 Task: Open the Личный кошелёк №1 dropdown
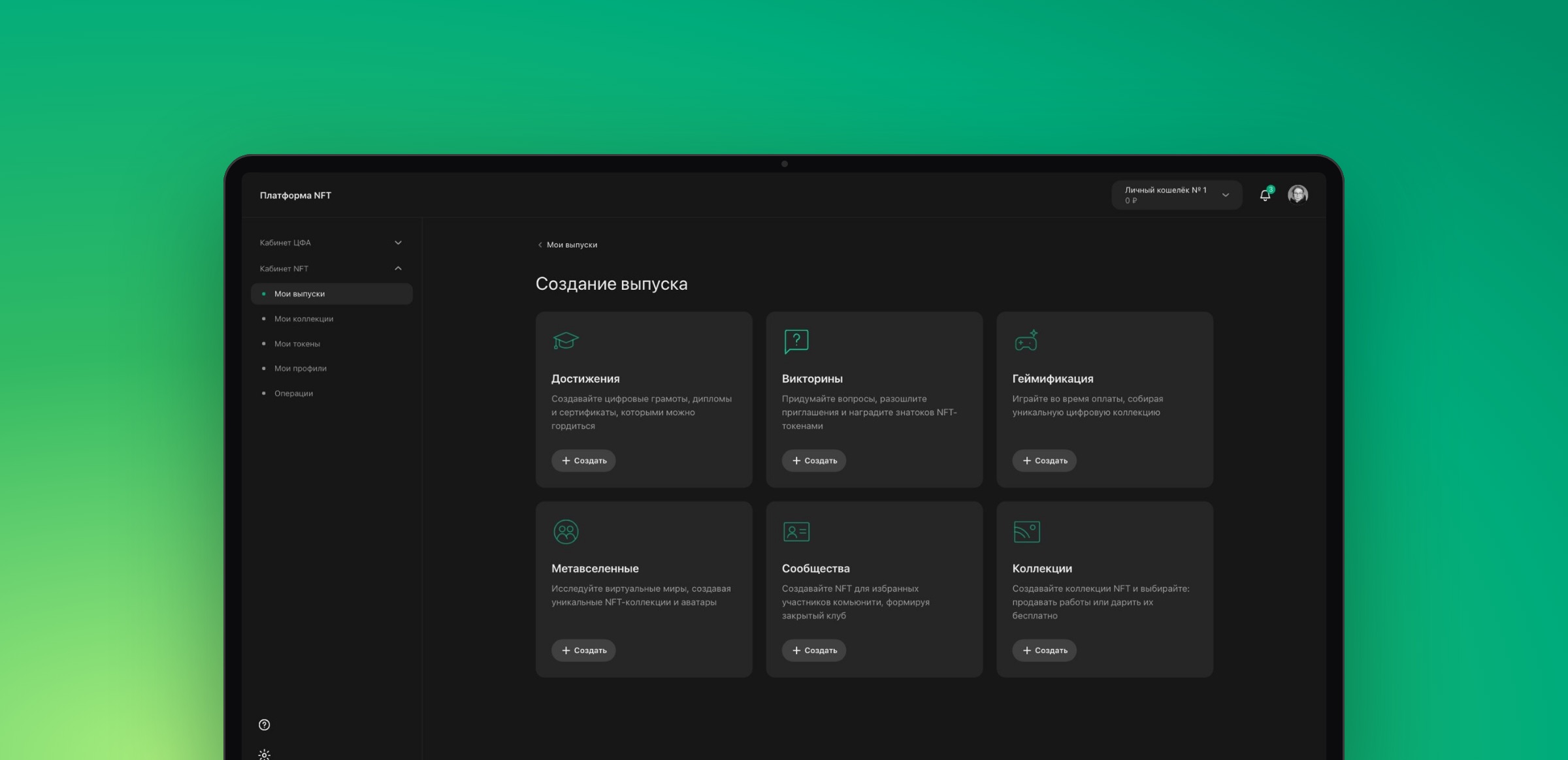(1177, 195)
